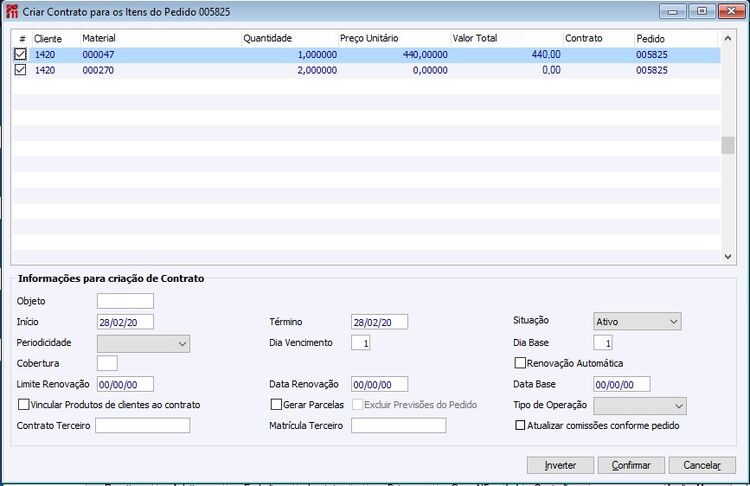Click quantity cell 1,000000
Screen dimensions: 750x486
pyautogui.click(x=317, y=55)
